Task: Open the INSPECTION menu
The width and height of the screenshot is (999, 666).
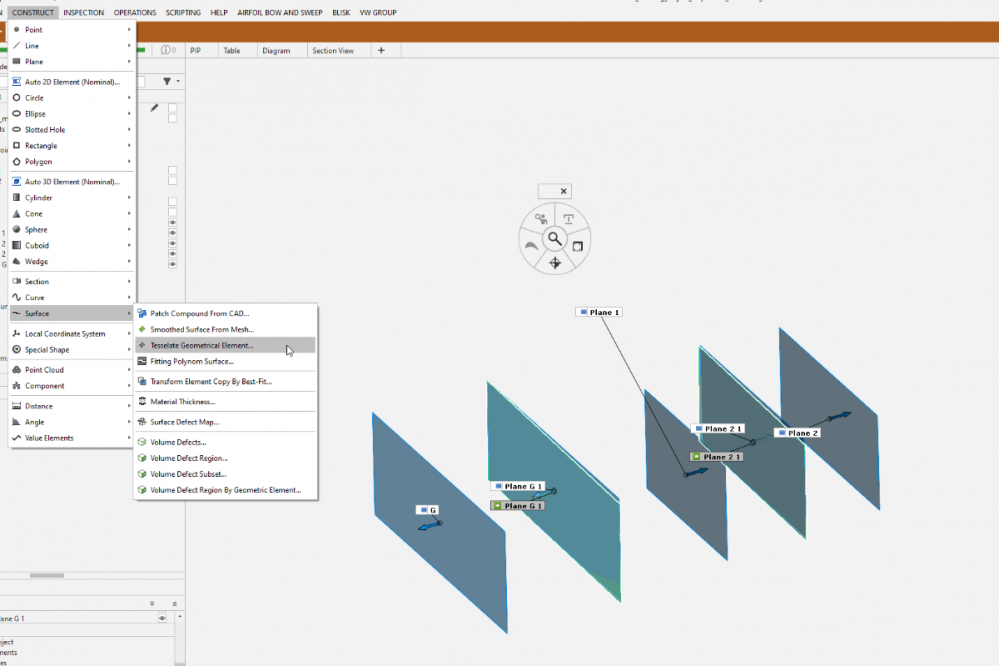Action: click(x=84, y=13)
